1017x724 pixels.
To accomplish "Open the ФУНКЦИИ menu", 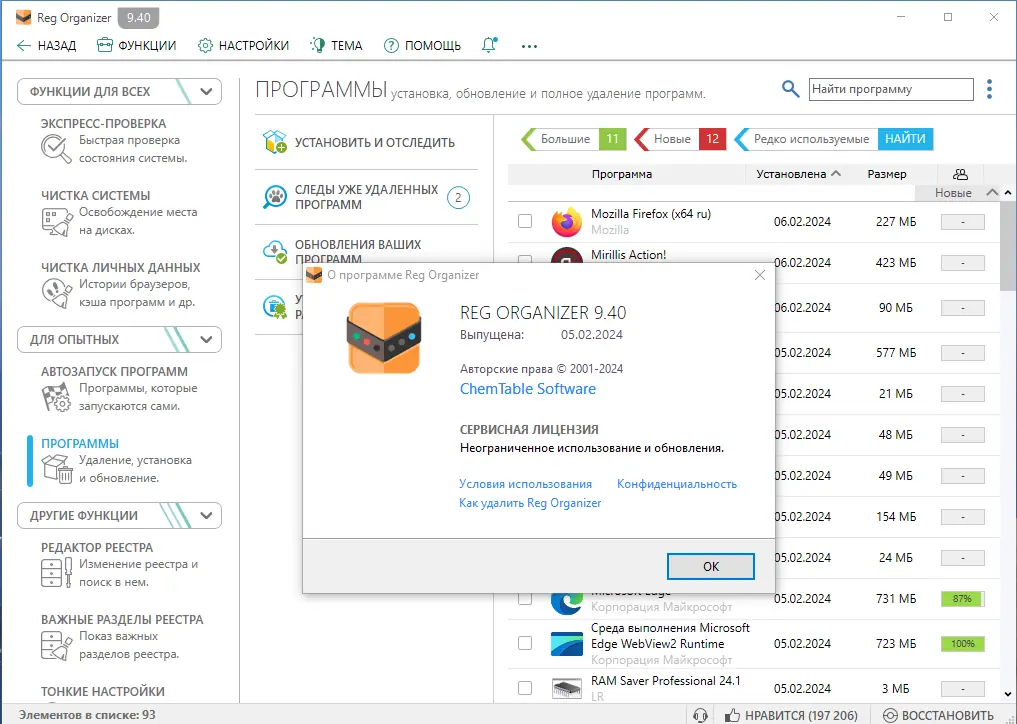I will (136, 45).
